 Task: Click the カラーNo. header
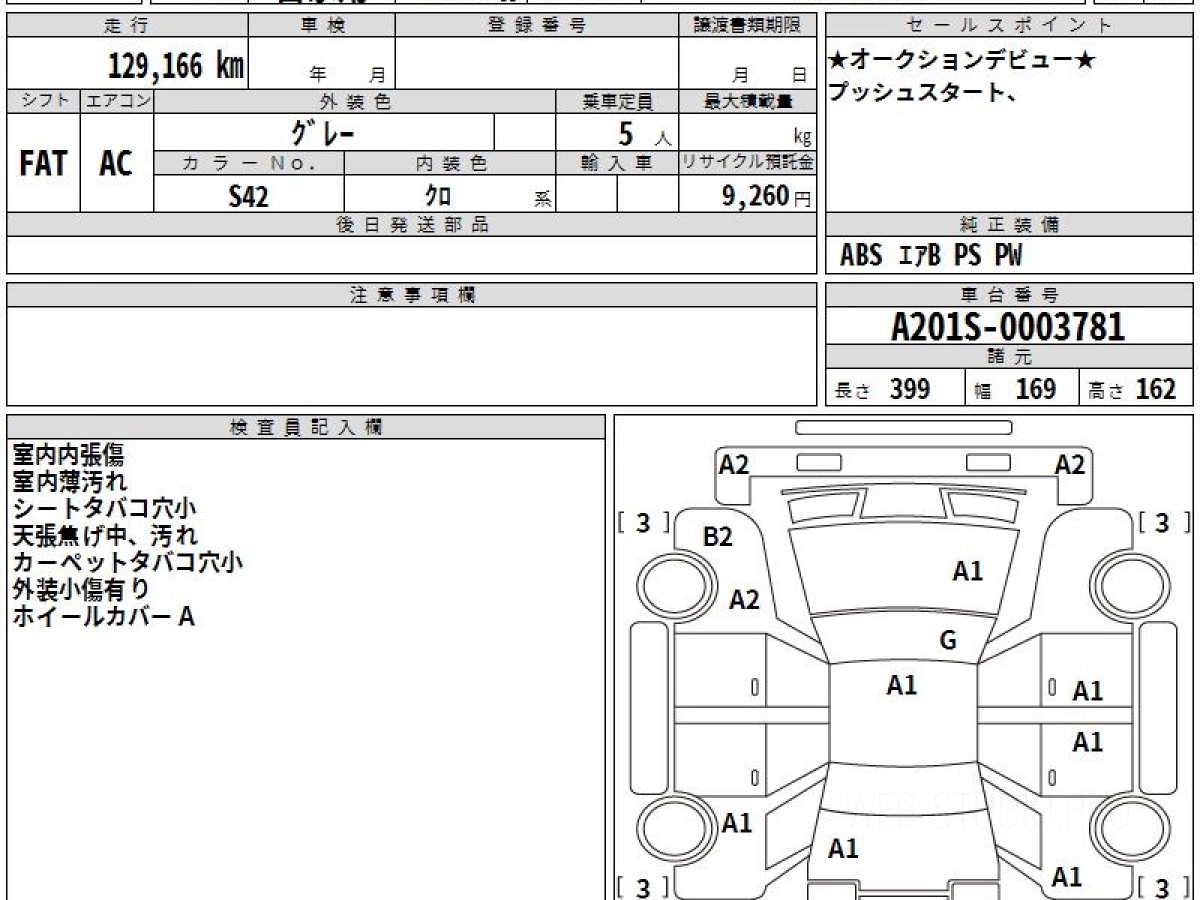(249, 163)
